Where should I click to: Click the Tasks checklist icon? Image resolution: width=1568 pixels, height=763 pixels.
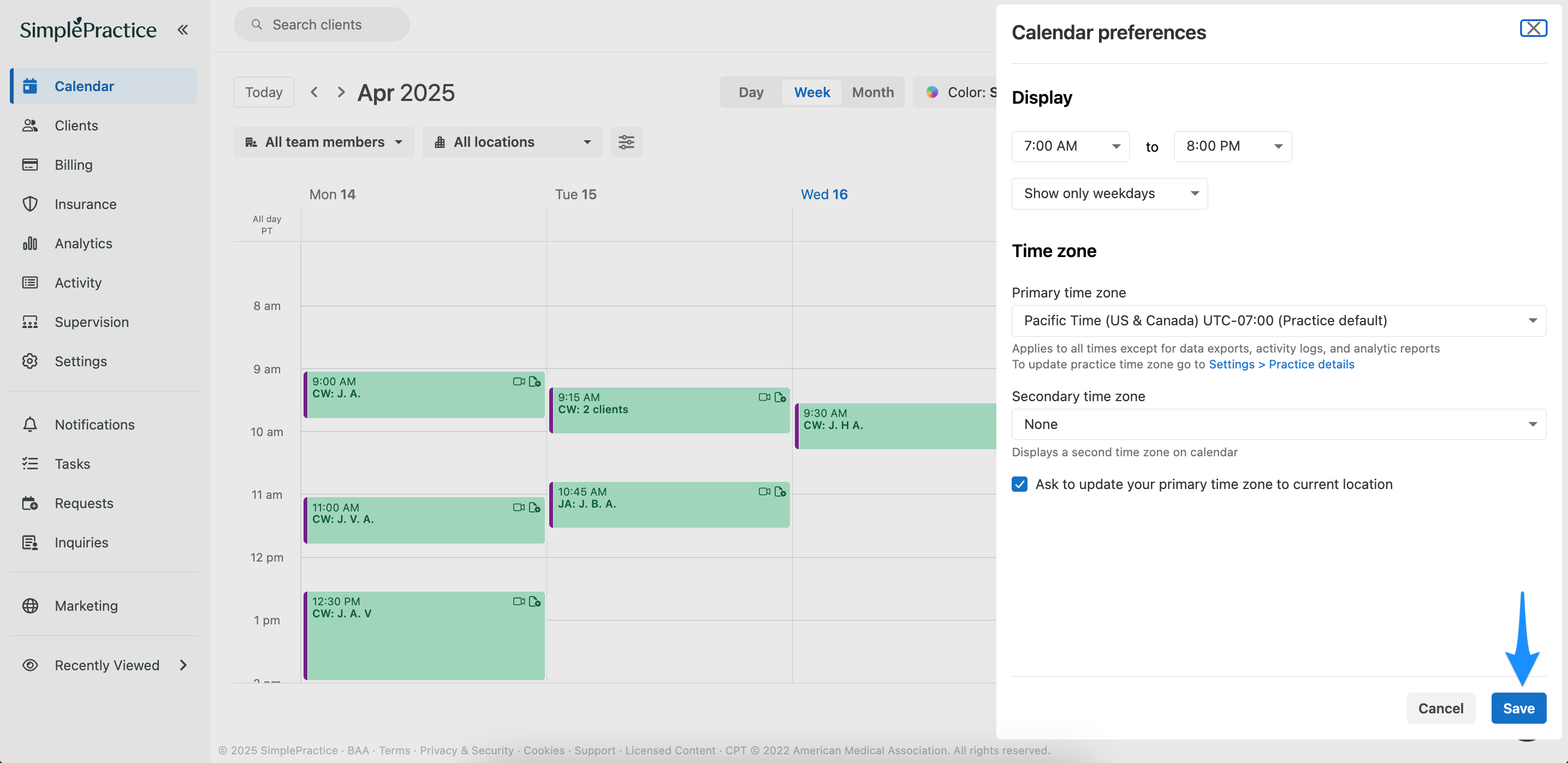pyautogui.click(x=30, y=464)
